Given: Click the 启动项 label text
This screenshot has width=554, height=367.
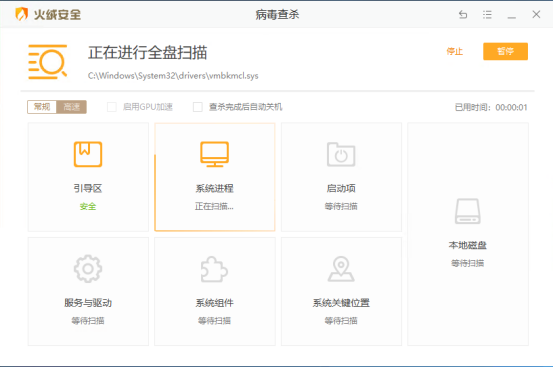Looking at the screenshot, I should (341, 188).
